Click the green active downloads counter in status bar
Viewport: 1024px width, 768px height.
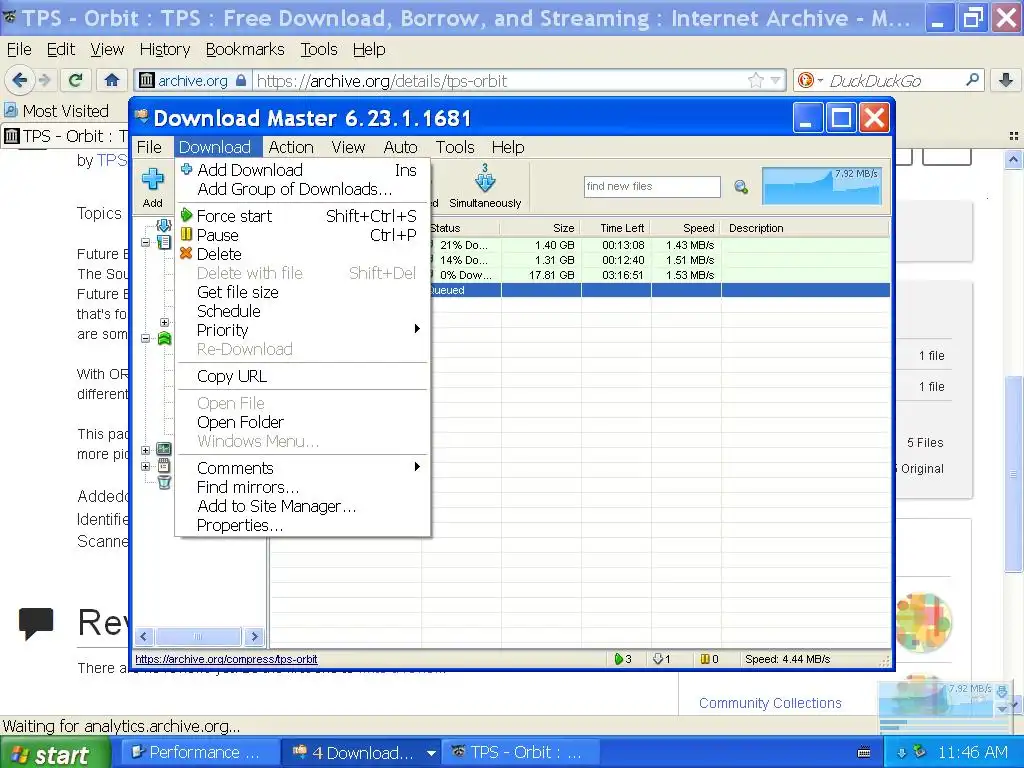(623, 659)
